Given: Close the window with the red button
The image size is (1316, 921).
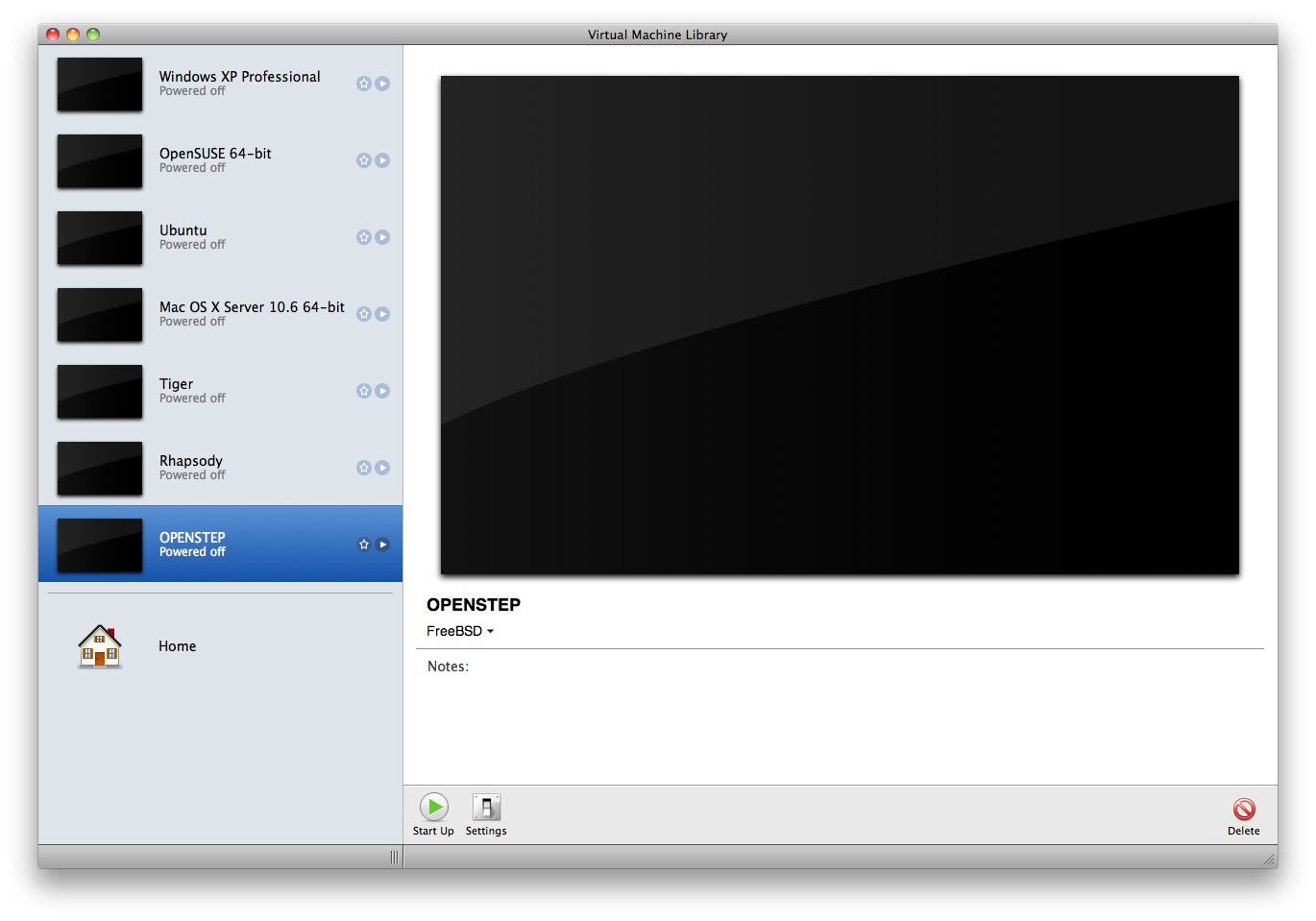Looking at the screenshot, I should coord(53,35).
